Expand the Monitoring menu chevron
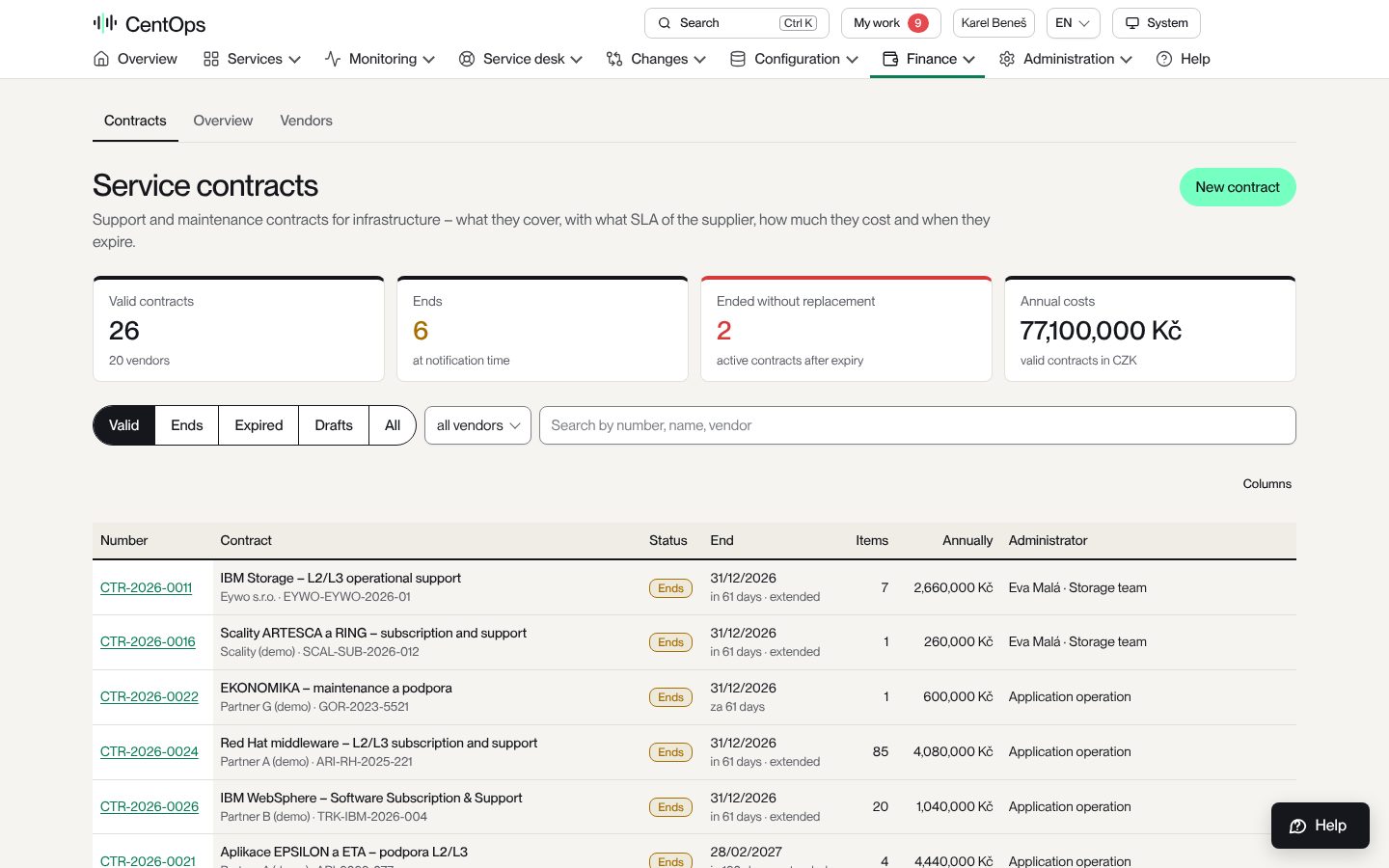This screenshot has height=868, width=1389. point(428,60)
